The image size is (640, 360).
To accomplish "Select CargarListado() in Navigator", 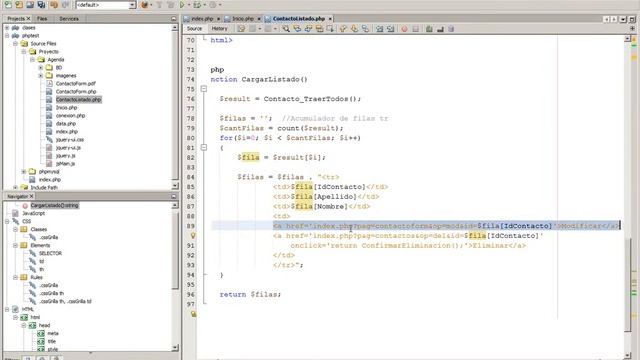I will (x=54, y=205).
